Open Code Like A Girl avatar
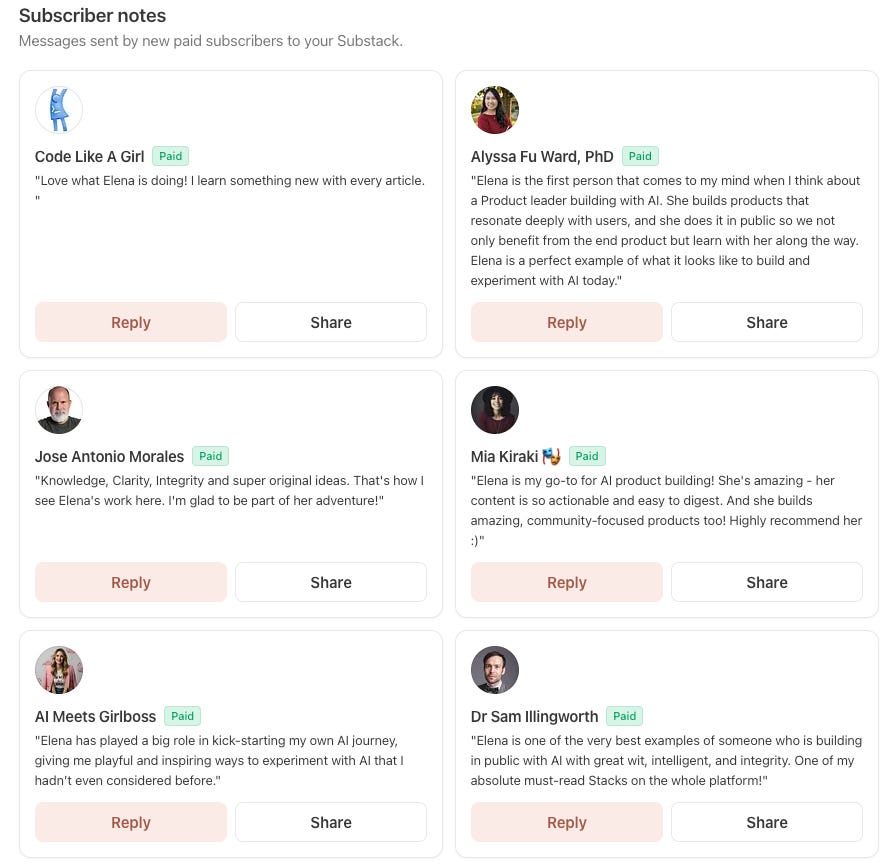 [x=59, y=110]
